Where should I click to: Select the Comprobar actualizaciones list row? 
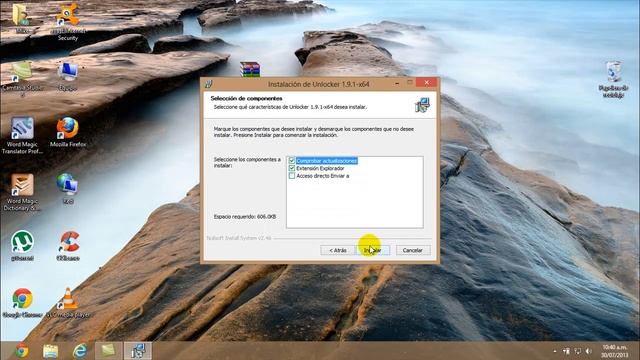point(327,161)
